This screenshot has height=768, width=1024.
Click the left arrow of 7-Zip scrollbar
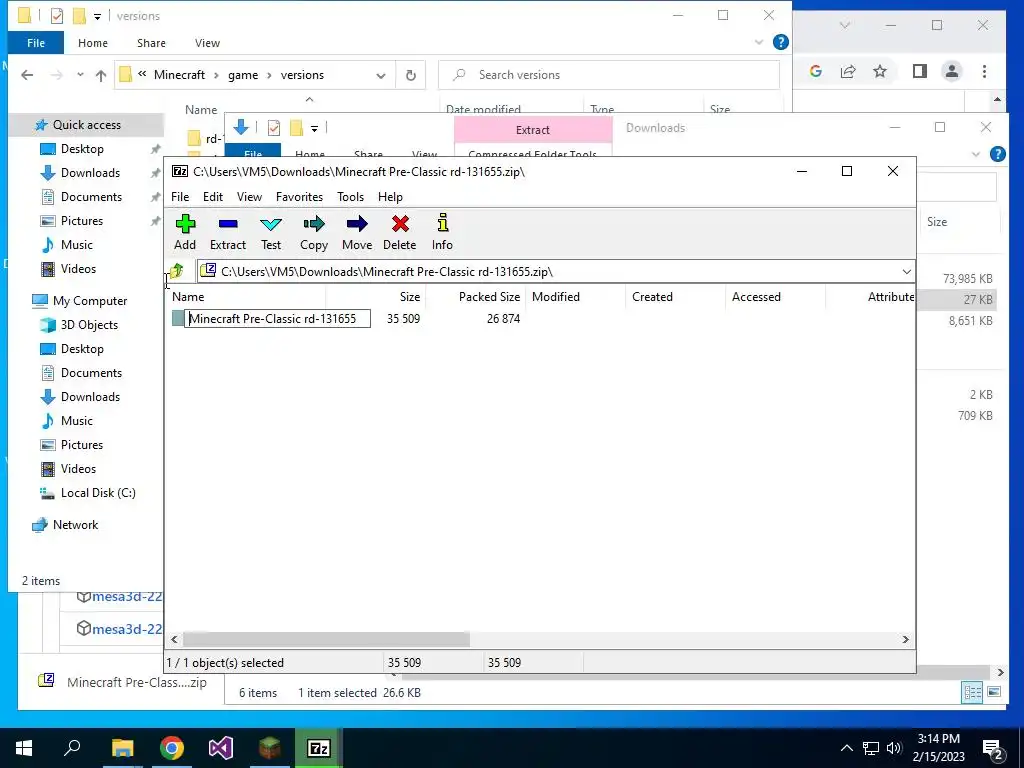[174, 639]
